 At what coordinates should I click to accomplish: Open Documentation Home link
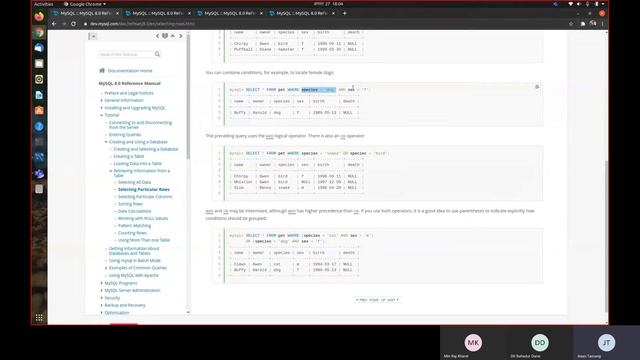(x=130, y=71)
